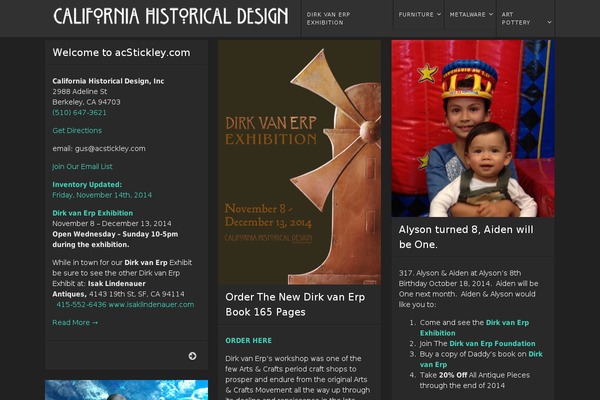Image resolution: width=600 pixels, height=400 pixels.
Task: Open the Metalware menu
Action: [467, 15]
